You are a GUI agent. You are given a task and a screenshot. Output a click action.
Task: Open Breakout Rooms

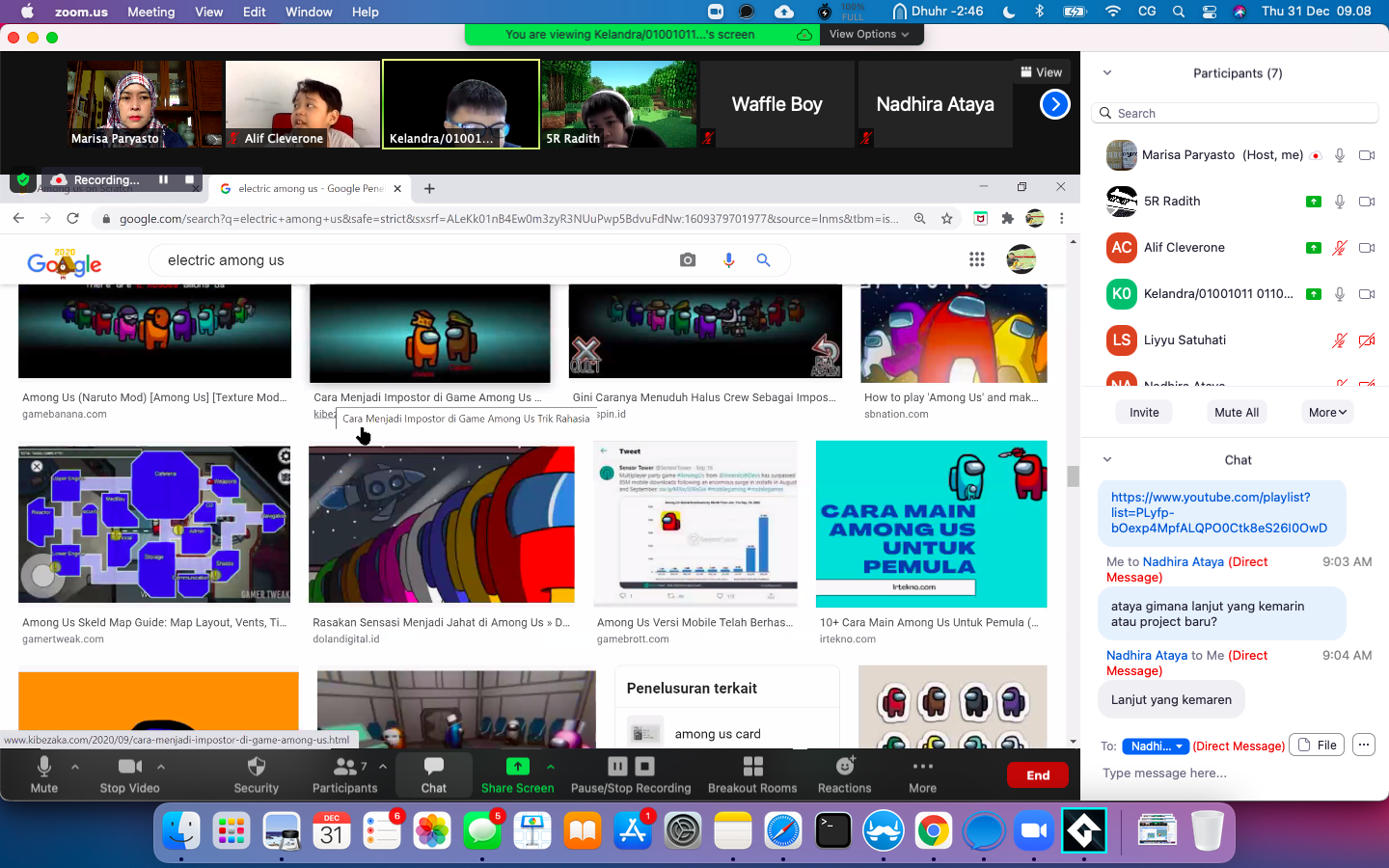click(x=752, y=774)
